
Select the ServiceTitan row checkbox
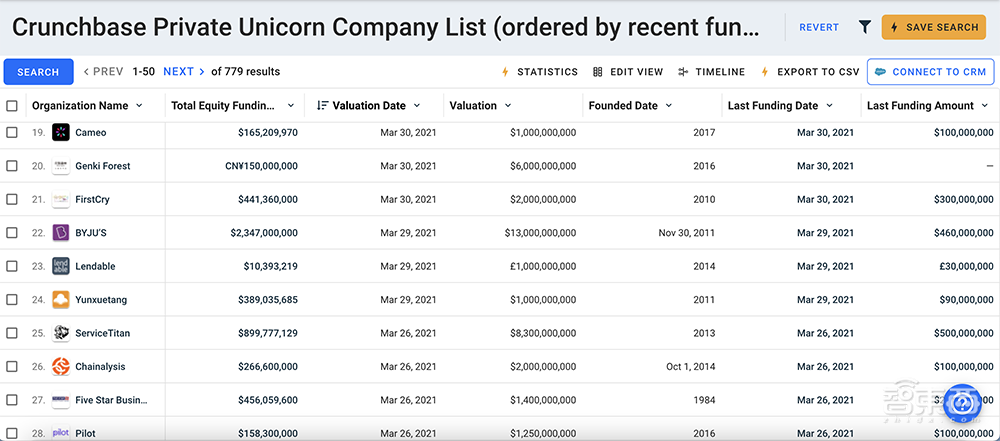(12, 333)
